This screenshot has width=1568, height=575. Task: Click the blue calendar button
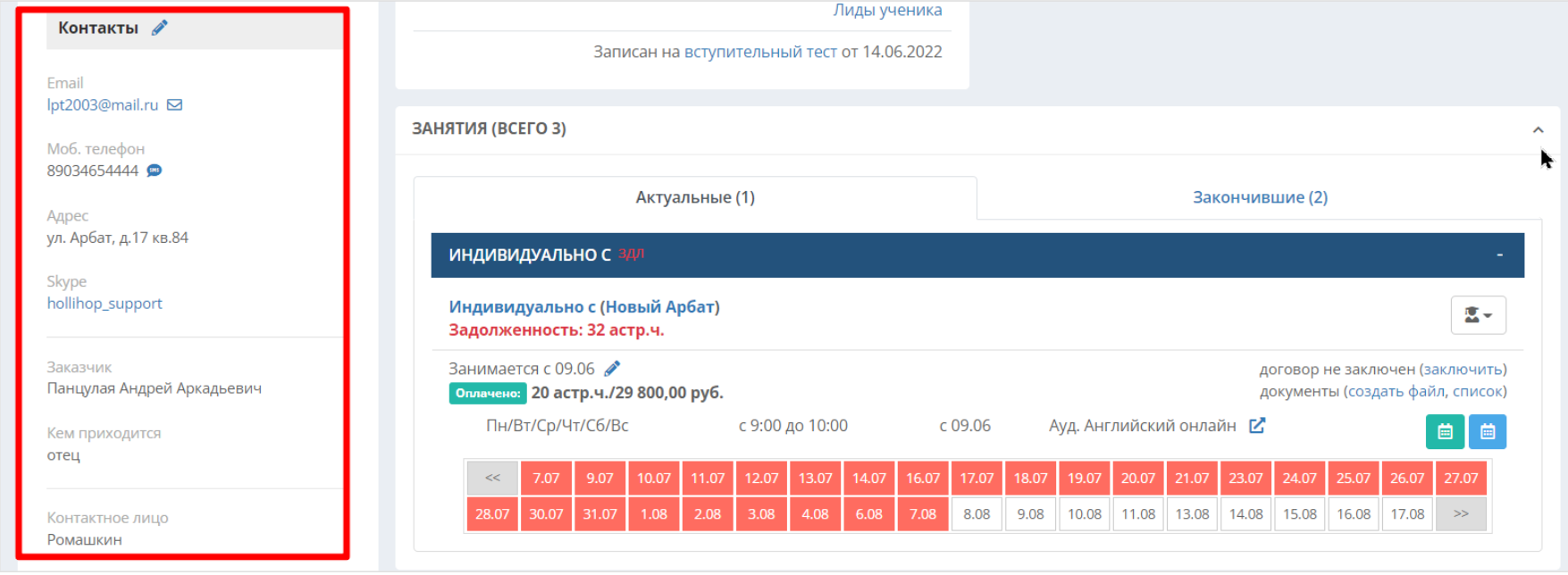pos(1488,432)
